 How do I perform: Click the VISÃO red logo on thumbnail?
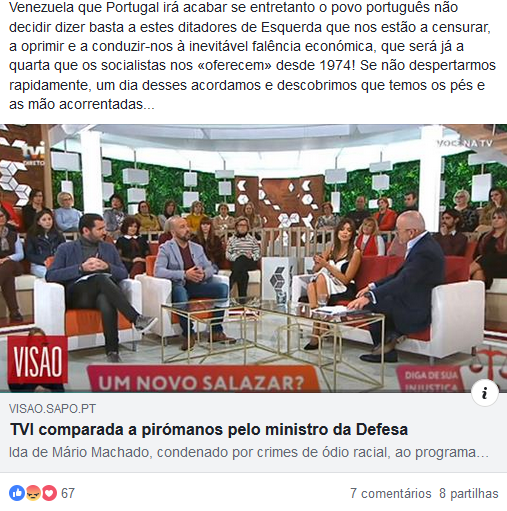38,361
